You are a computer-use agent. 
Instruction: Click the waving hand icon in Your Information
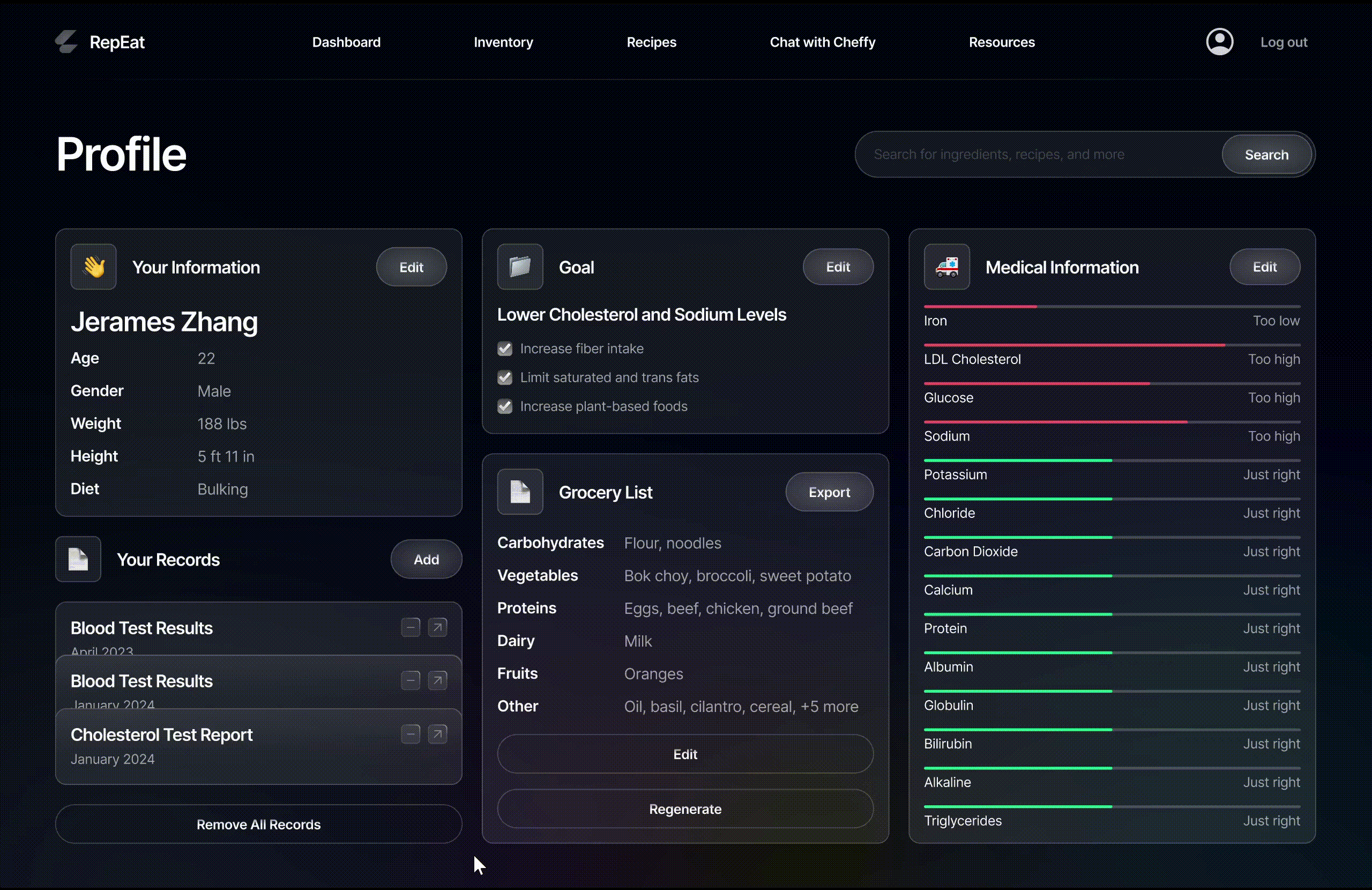(93, 267)
